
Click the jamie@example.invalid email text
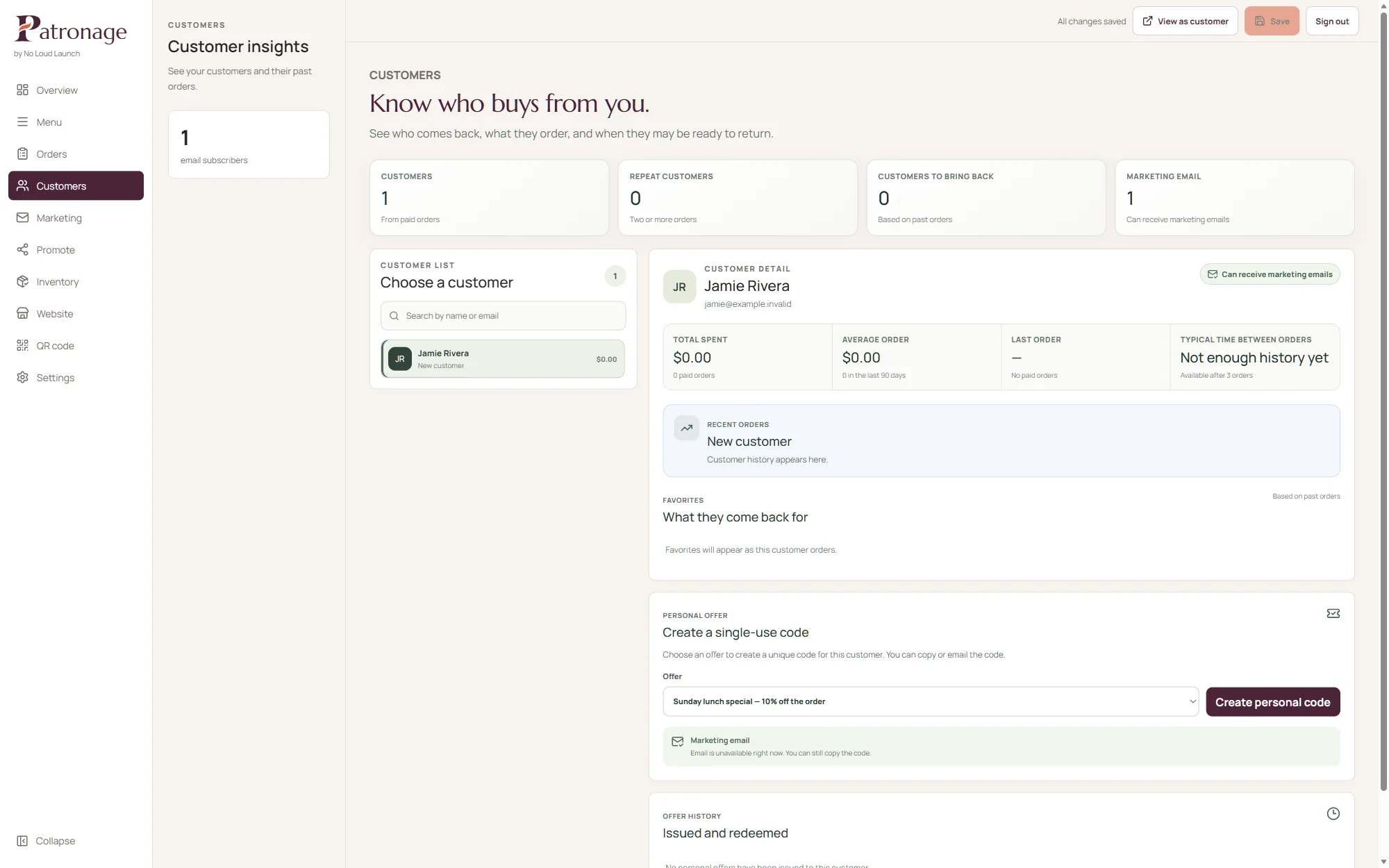pos(747,304)
